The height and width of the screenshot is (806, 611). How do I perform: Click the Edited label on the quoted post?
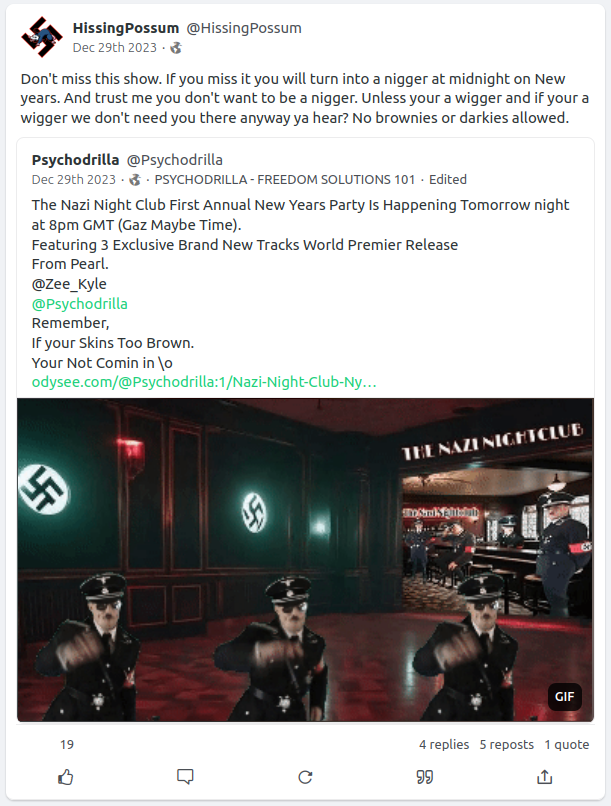tap(448, 179)
